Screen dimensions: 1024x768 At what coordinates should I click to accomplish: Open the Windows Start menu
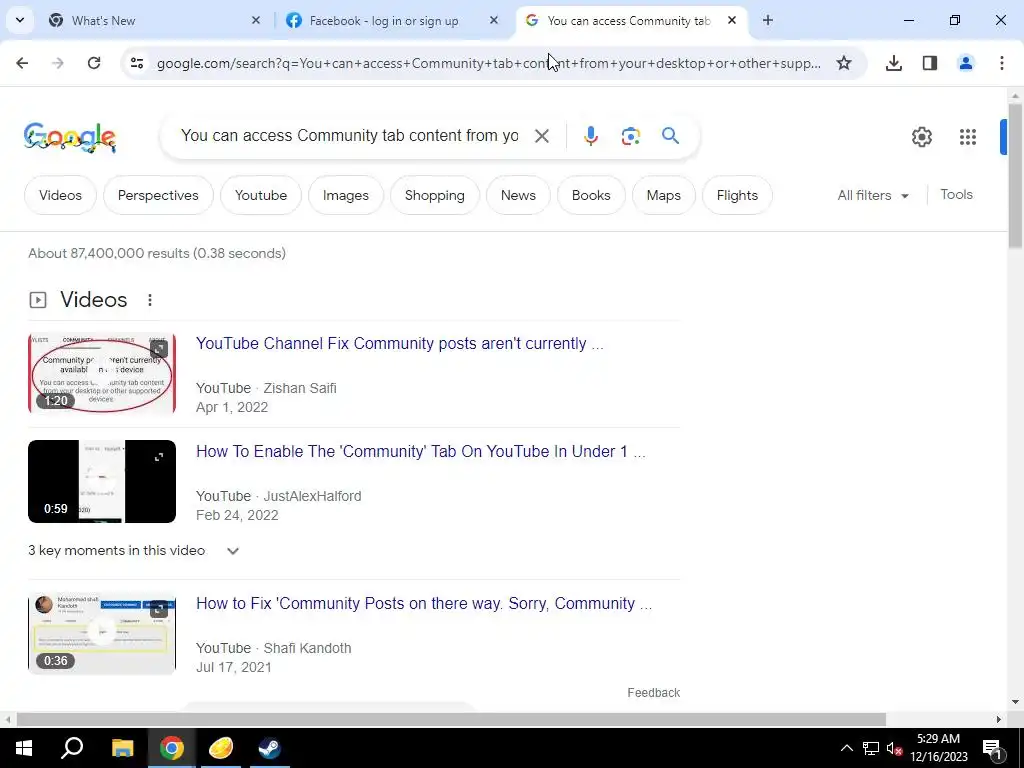click(23, 748)
